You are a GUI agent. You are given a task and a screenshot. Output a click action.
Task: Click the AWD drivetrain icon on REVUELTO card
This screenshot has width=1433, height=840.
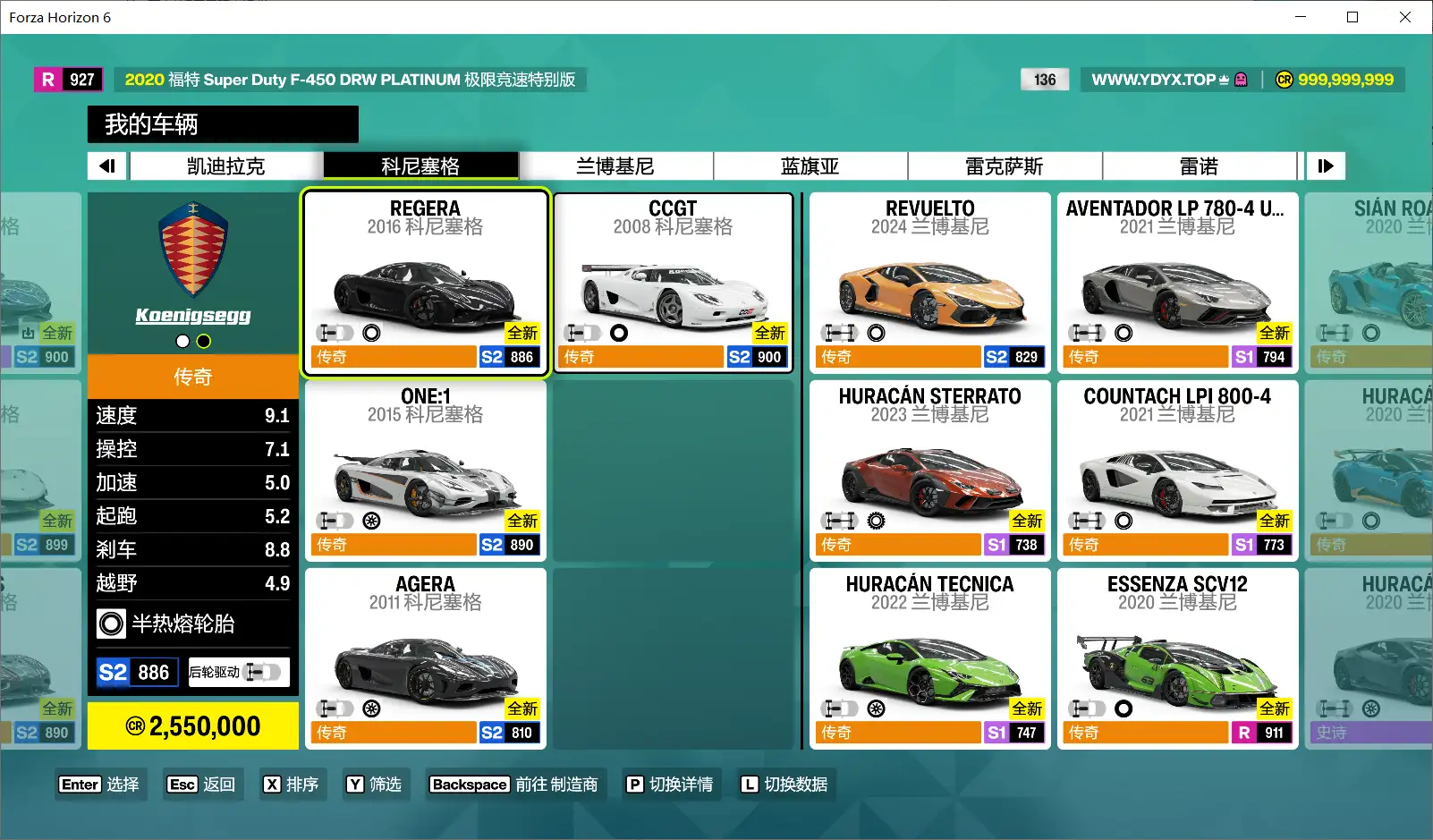point(840,333)
